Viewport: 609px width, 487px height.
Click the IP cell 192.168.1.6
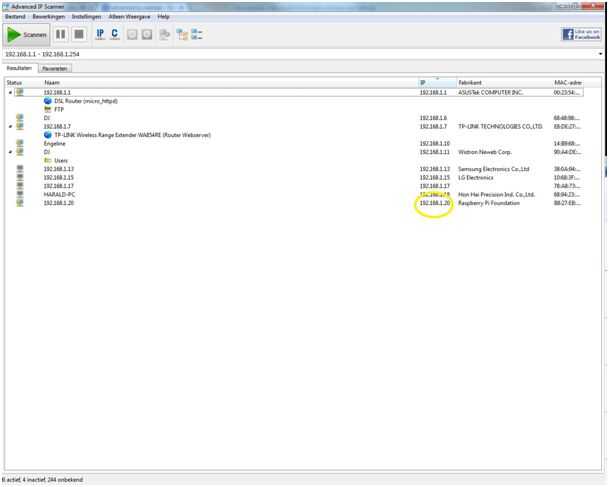pos(433,118)
